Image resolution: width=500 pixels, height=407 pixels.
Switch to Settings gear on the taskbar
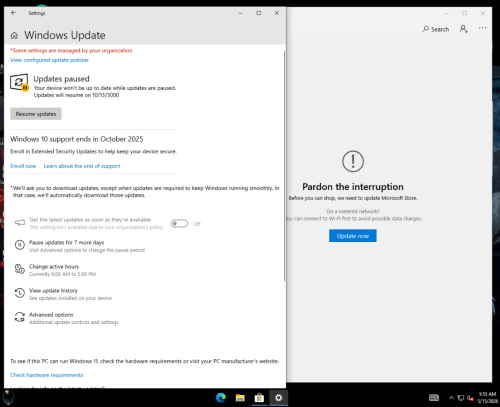(279, 398)
